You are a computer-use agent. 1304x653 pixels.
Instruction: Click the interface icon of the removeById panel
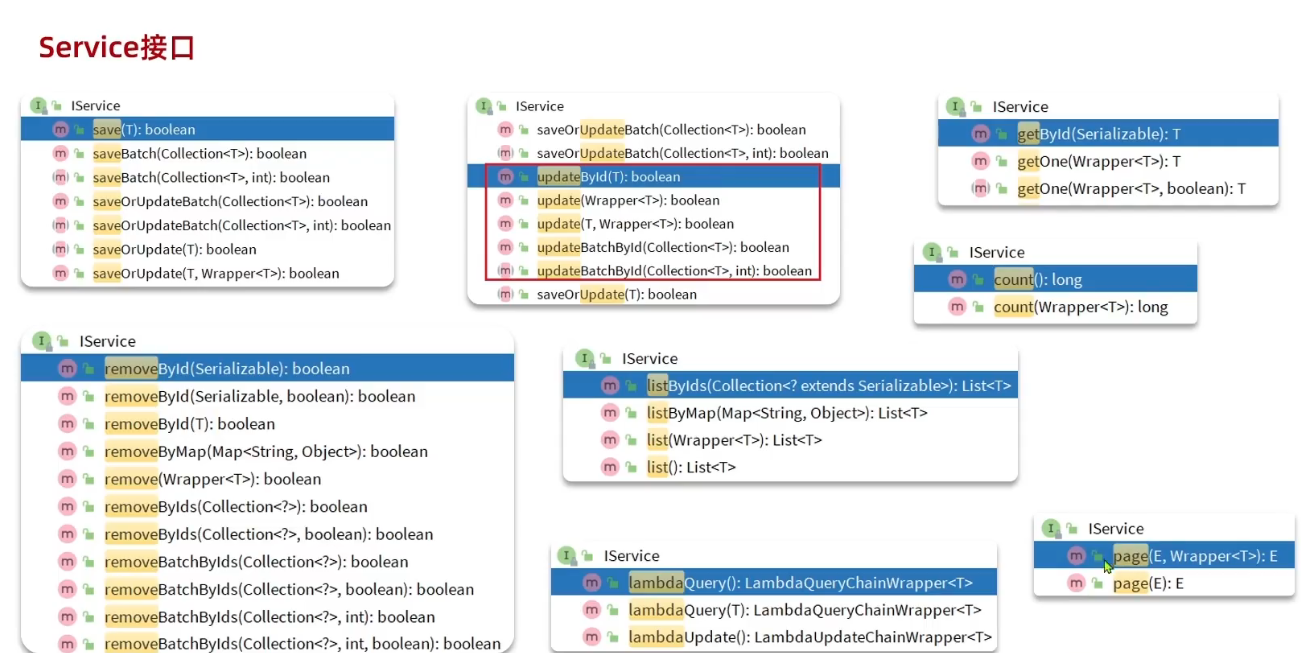(40, 341)
